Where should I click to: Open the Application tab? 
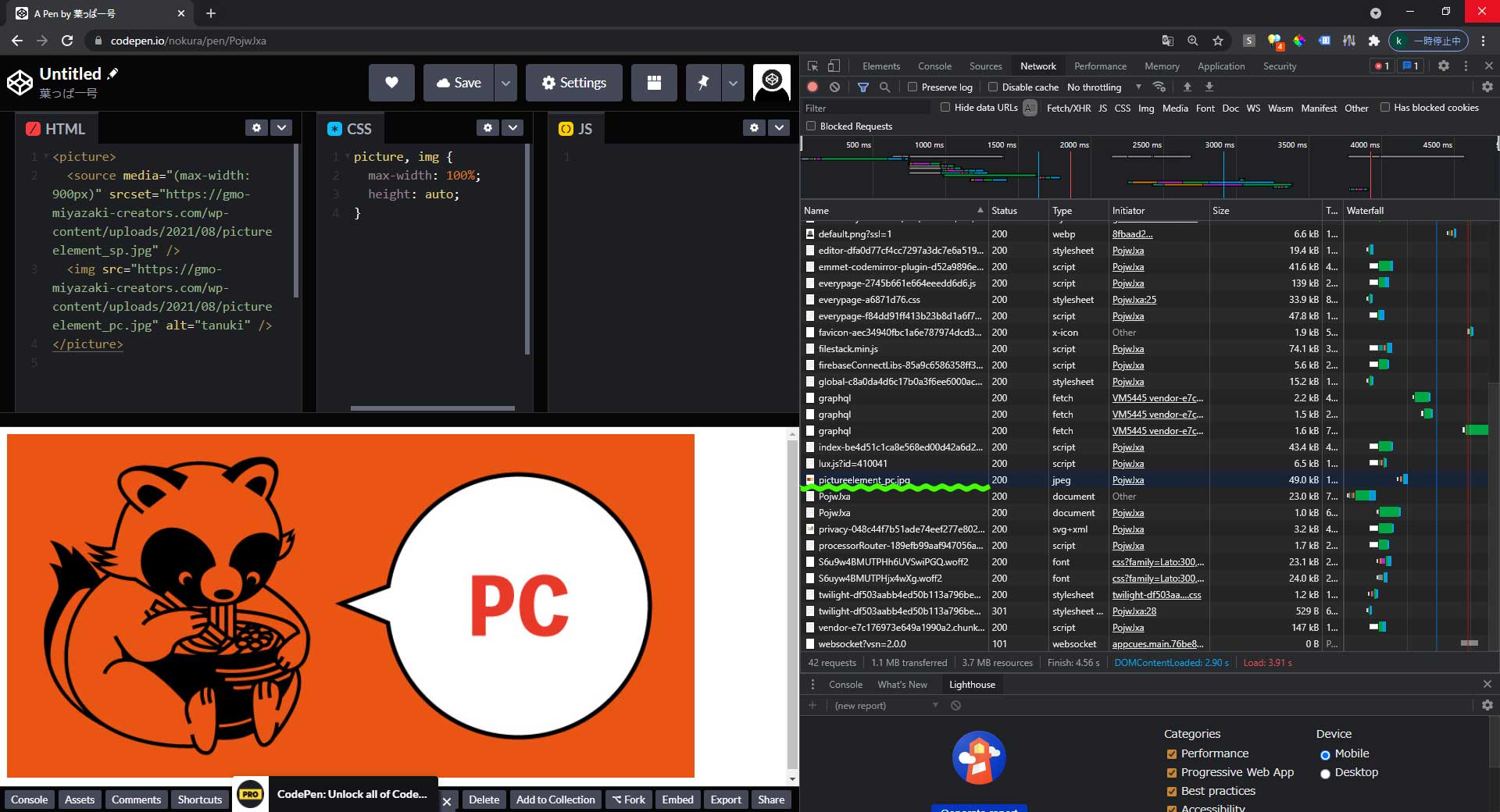(x=1221, y=66)
